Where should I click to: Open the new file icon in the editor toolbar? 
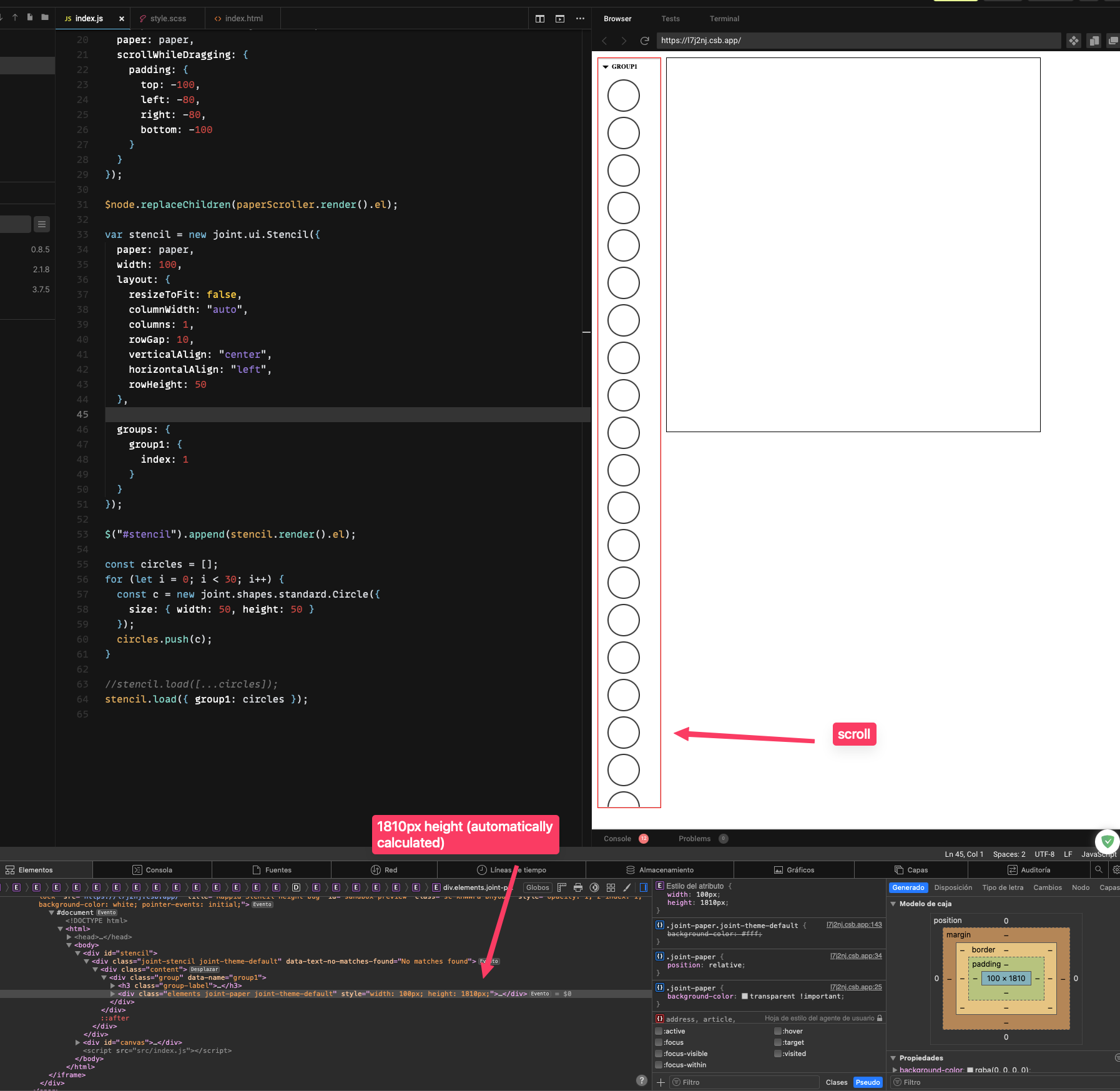[29, 17]
